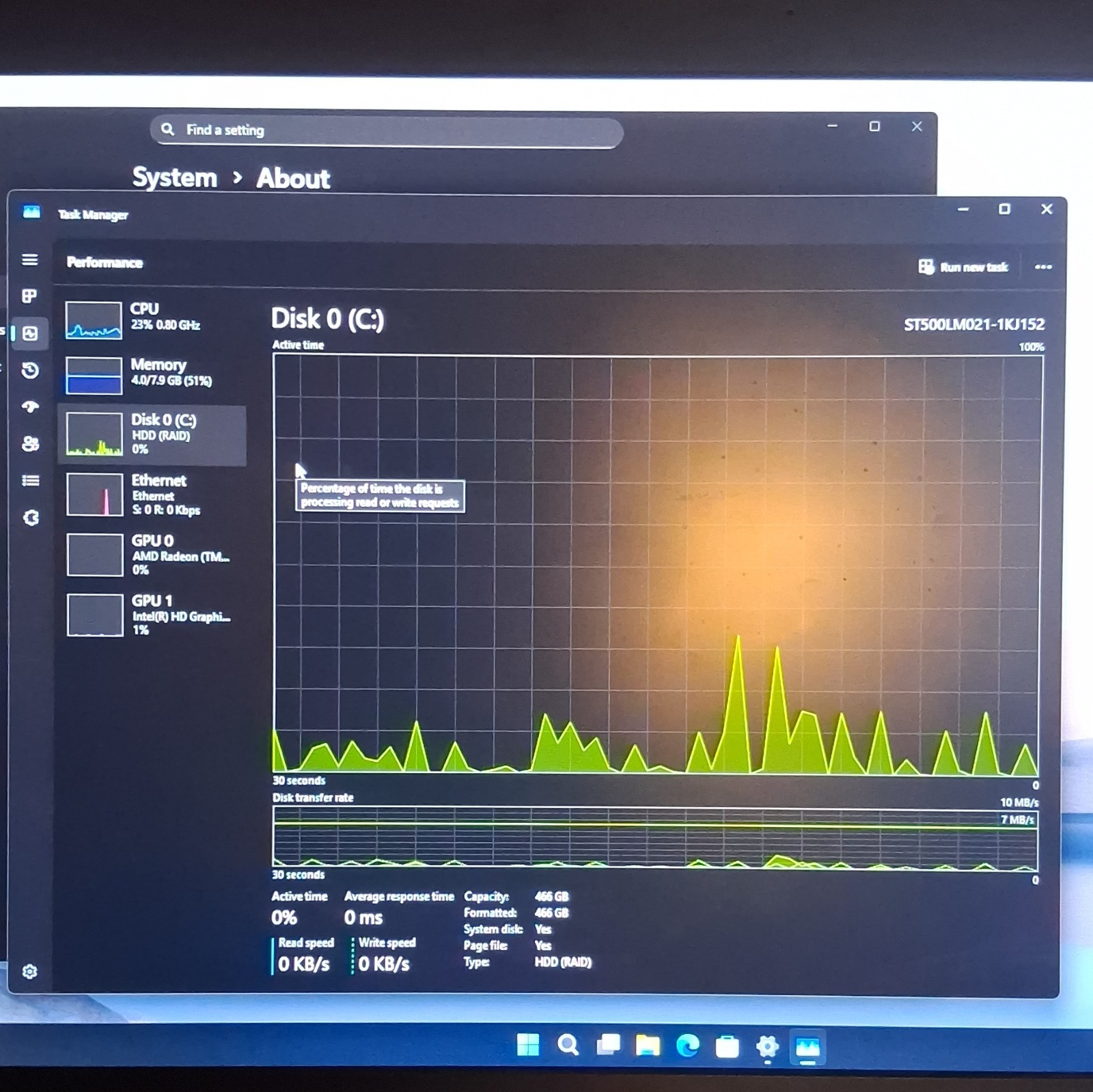Launch Microsoft Edge from taskbar
The height and width of the screenshot is (1092, 1093).
[687, 1046]
